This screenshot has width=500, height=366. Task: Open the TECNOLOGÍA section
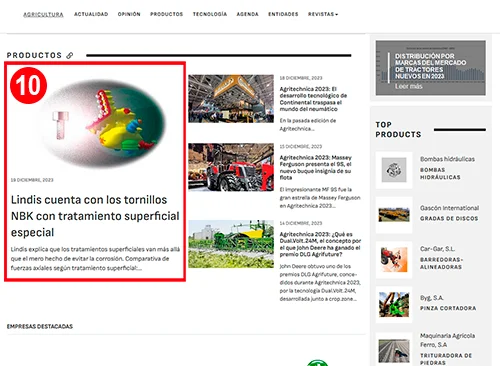(x=210, y=14)
